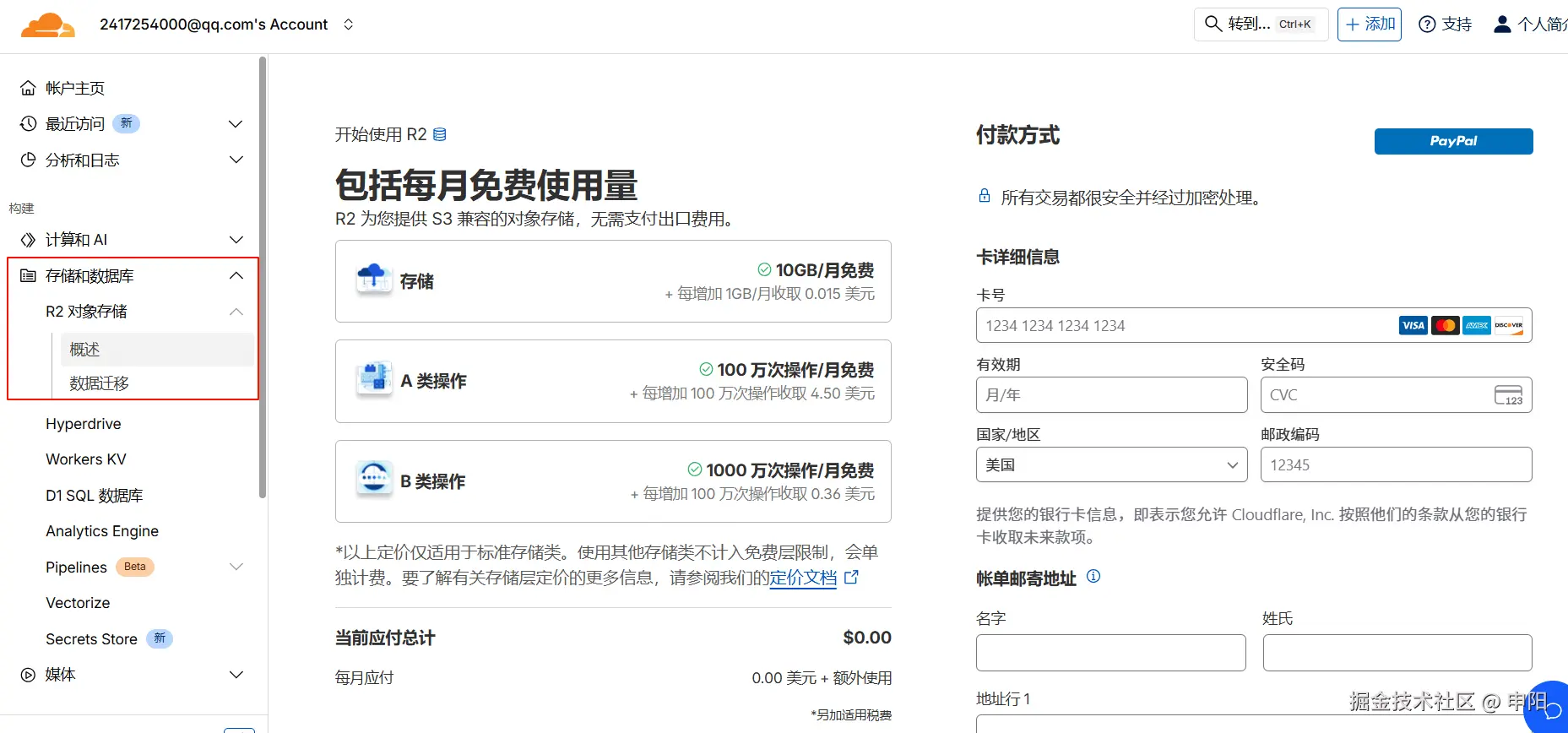Click the Cloudflare logo
This screenshot has height=733, width=1568.
click(x=47, y=25)
